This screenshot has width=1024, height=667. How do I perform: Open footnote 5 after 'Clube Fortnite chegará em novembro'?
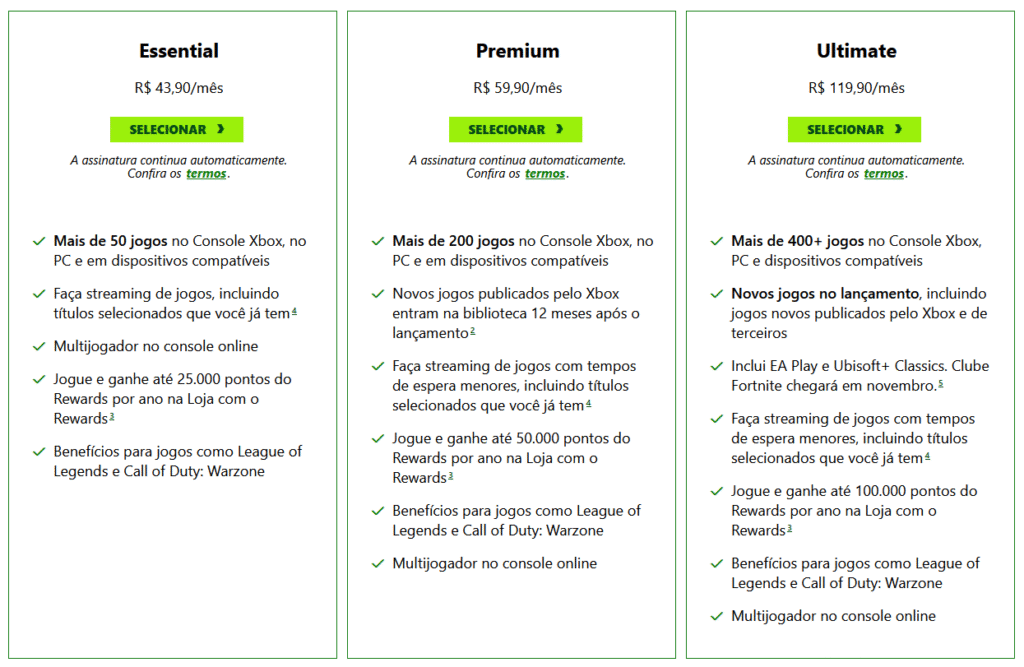[x=940, y=383]
